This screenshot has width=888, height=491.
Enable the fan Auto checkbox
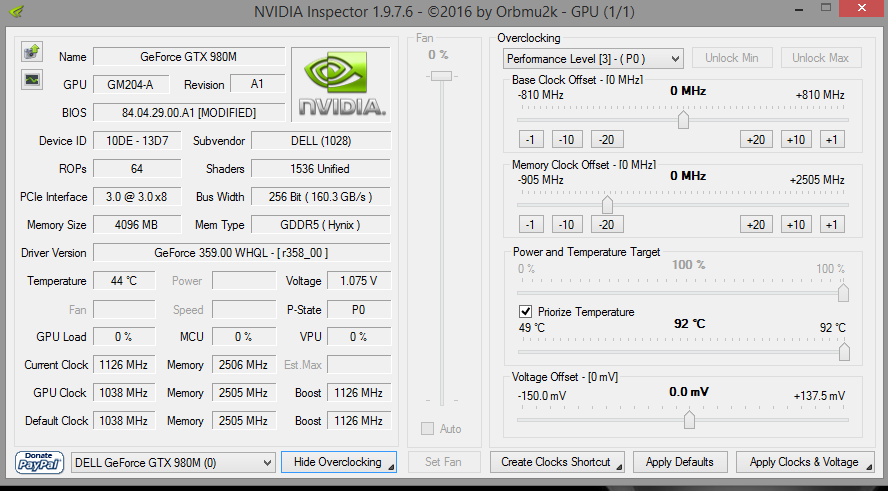pyautogui.click(x=428, y=429)
